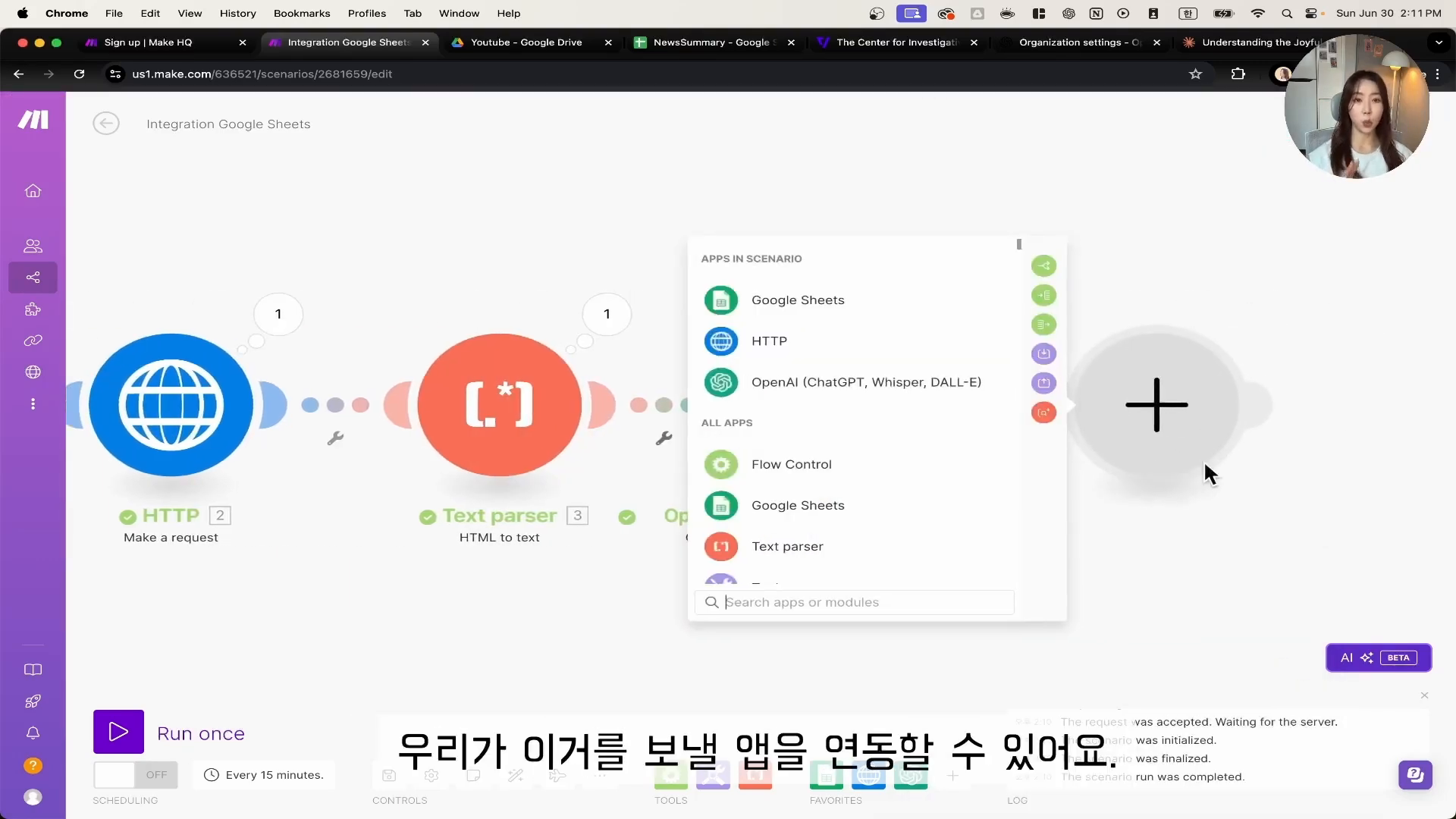This screenshot has height=819, width=1456.
Task: Click the Text parser module icon
Action: tap(500, 405)
